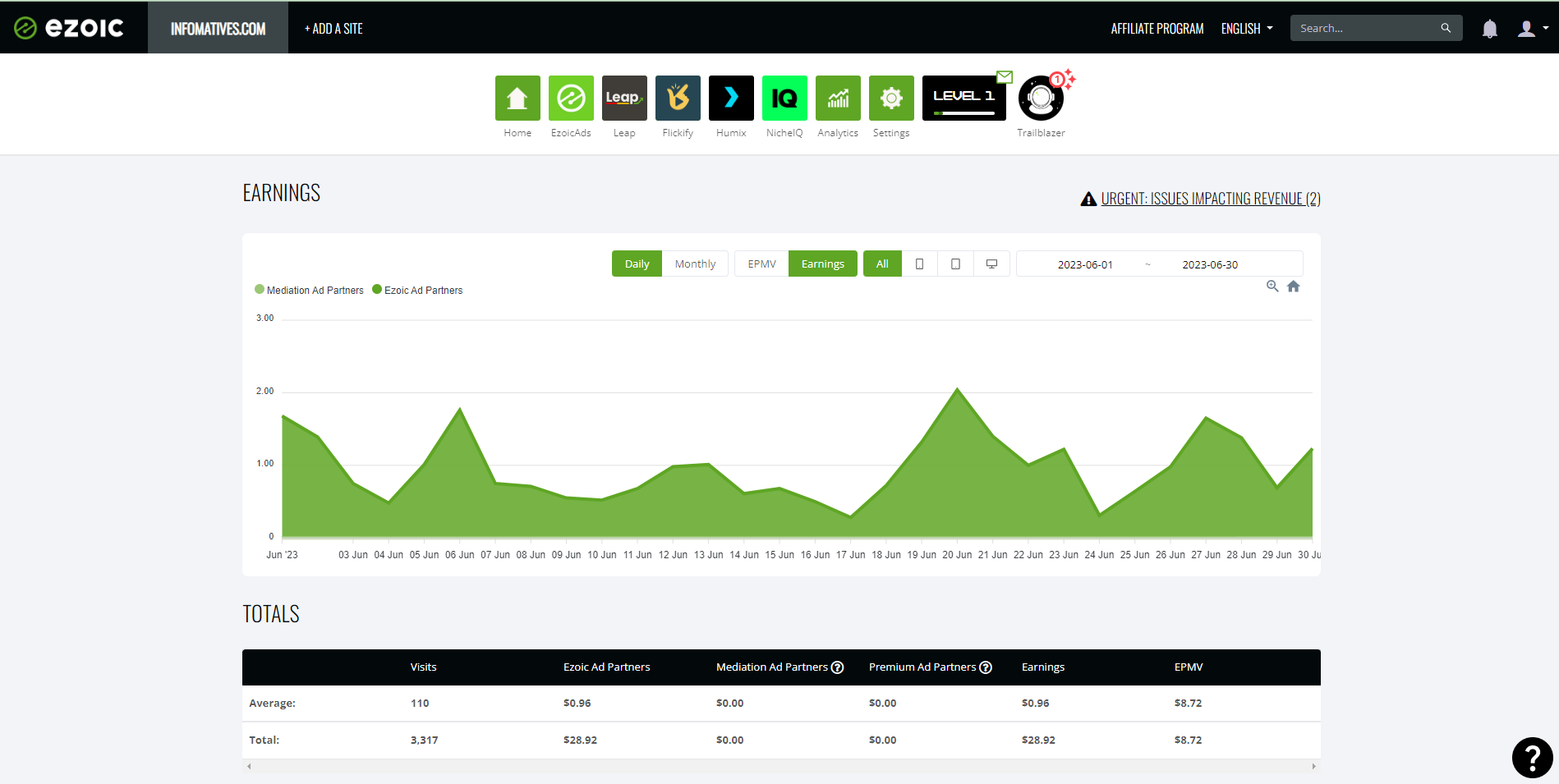Filter chart by desktop monitor icon
The height and width of the screenshot is (784, 1559).
(x=991, y=264)
